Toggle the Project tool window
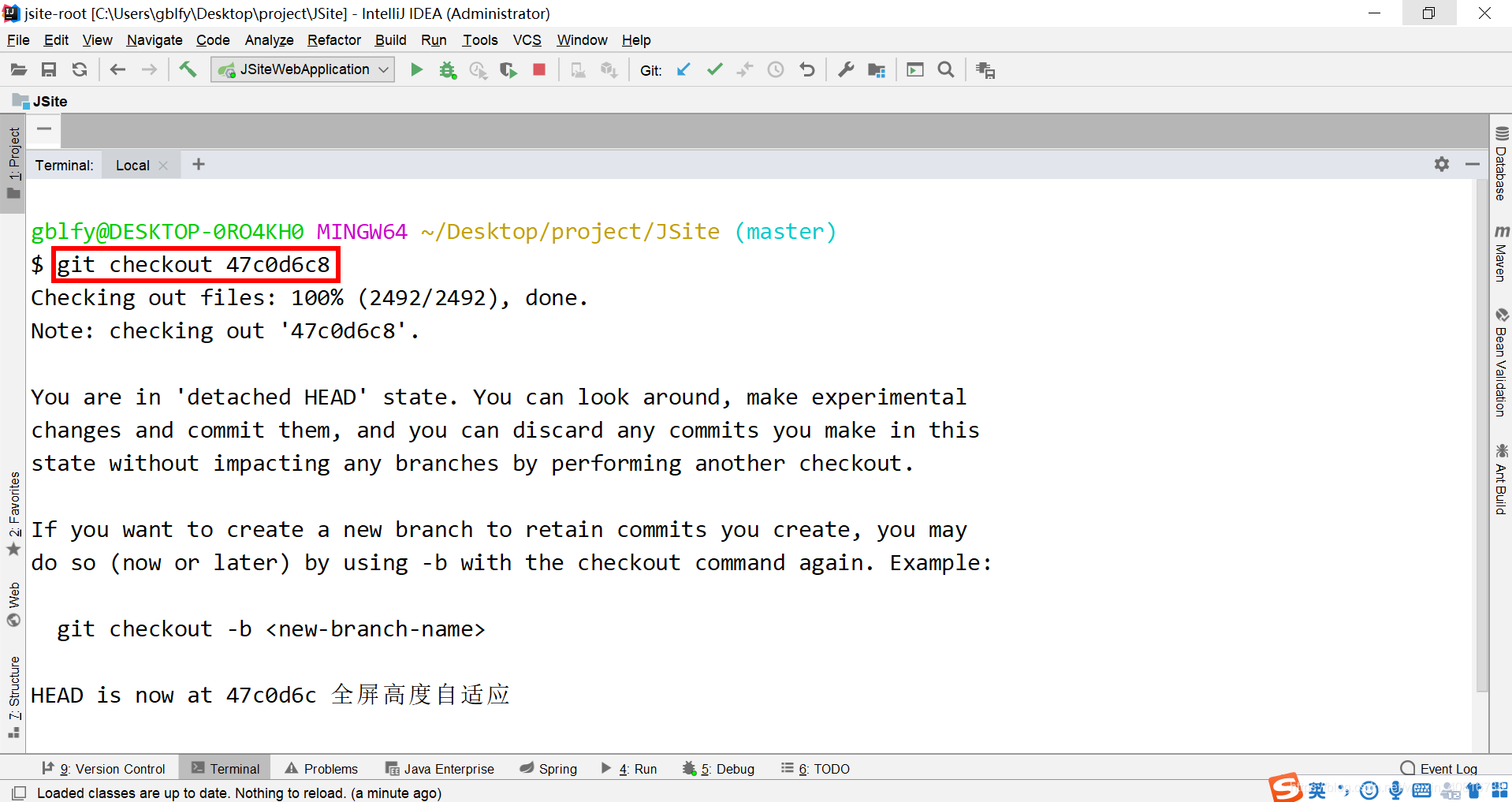1512x802 pixels. [x=13, y=163]
